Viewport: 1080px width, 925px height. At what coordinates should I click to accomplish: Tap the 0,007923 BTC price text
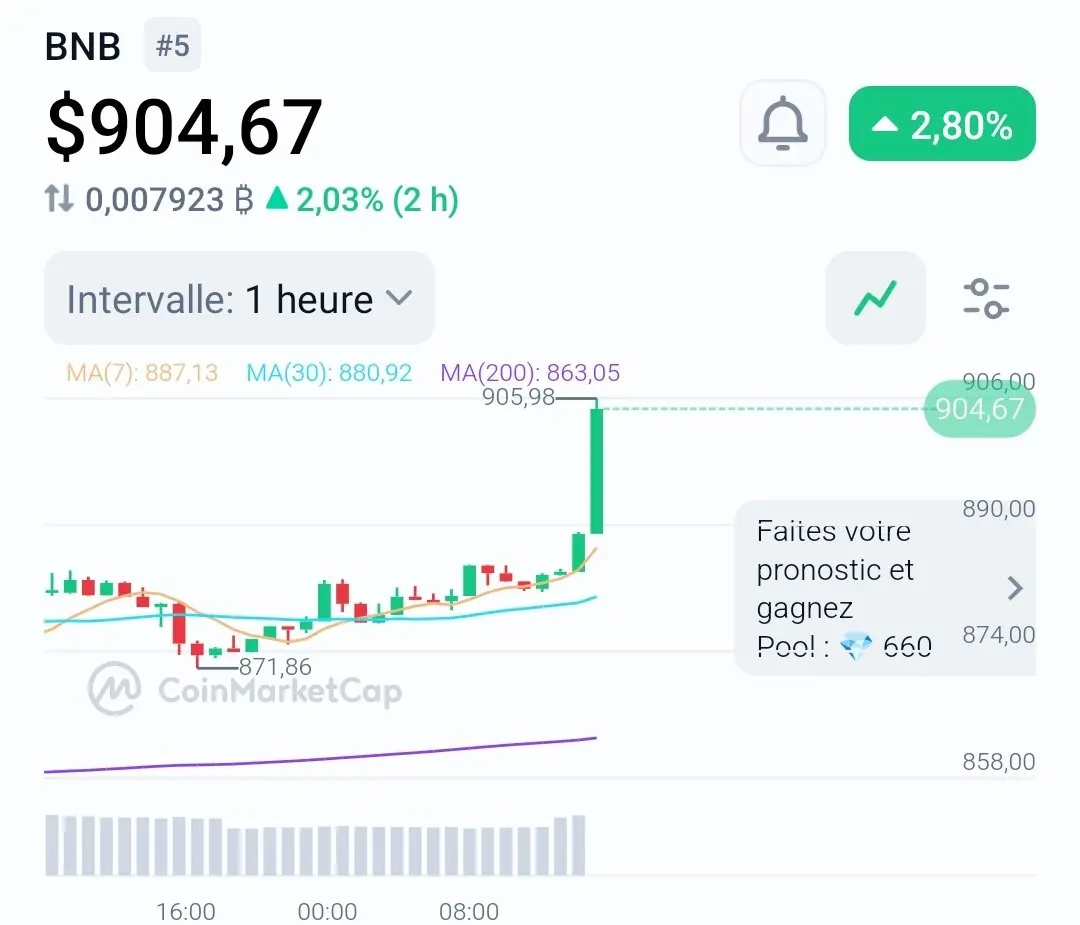pos(169,200)
